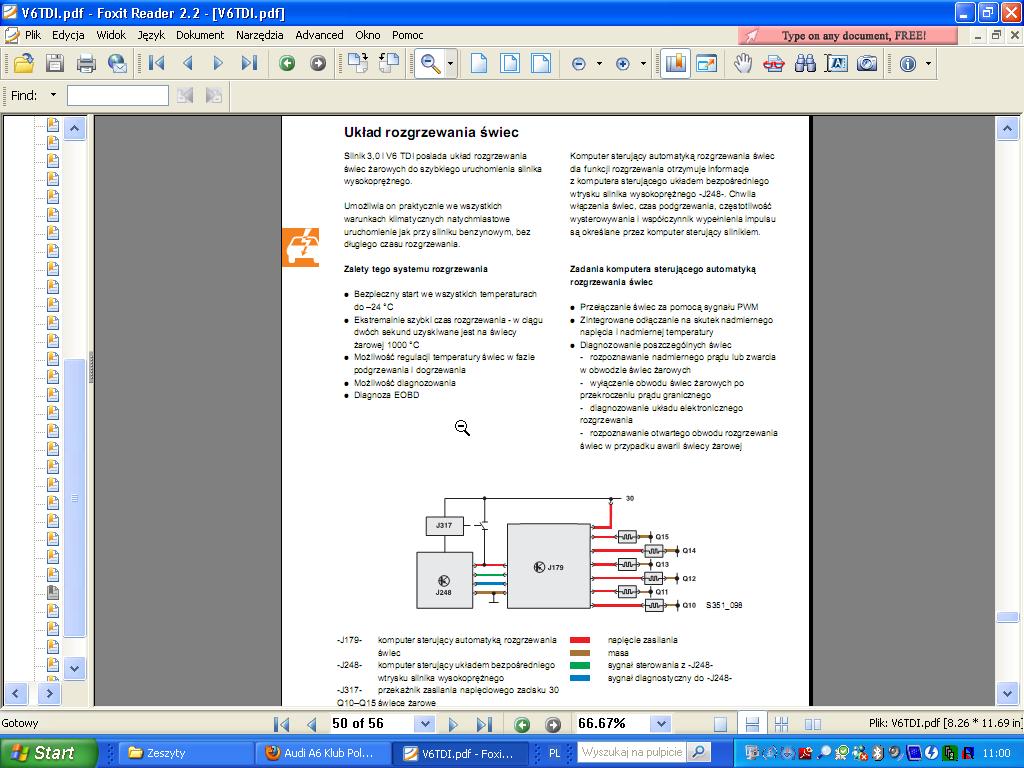Open the Dokument menu
The height and width of the screenshot is (768, 1024).
point(200,35)
